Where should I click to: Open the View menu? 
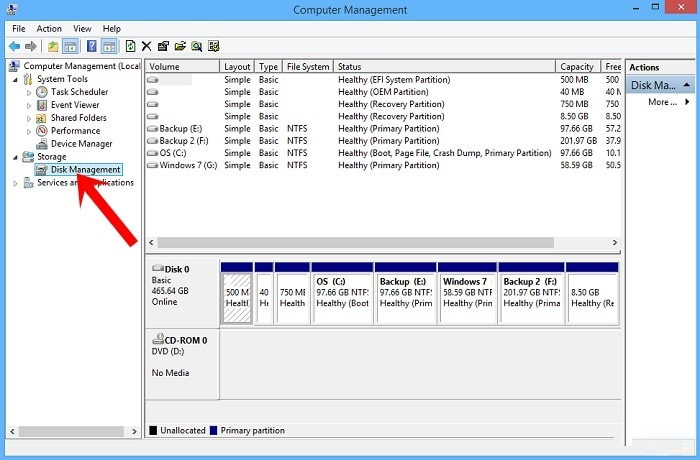tap(82, 29)
